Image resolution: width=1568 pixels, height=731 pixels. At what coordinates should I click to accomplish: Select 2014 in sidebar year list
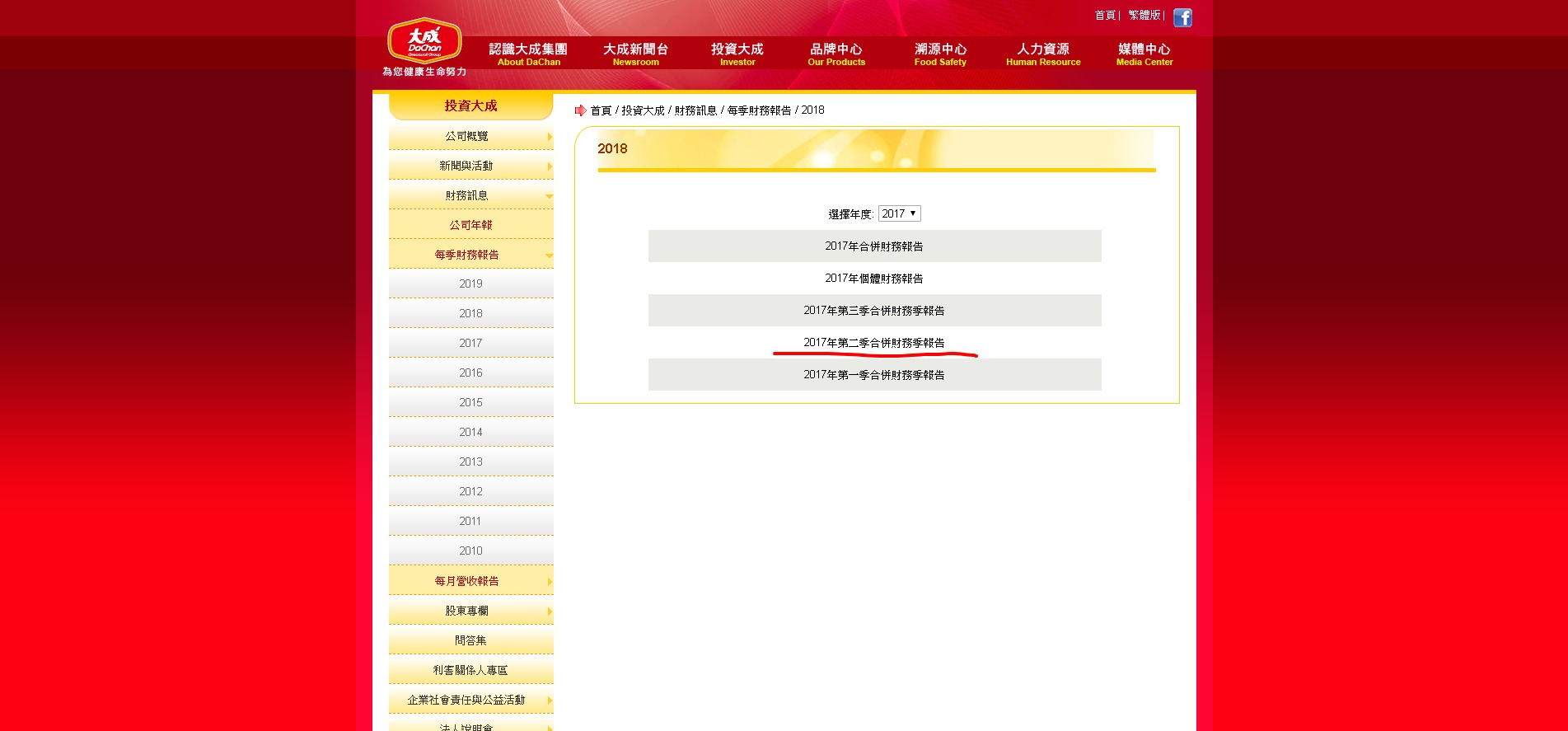[x=470, y=432]
